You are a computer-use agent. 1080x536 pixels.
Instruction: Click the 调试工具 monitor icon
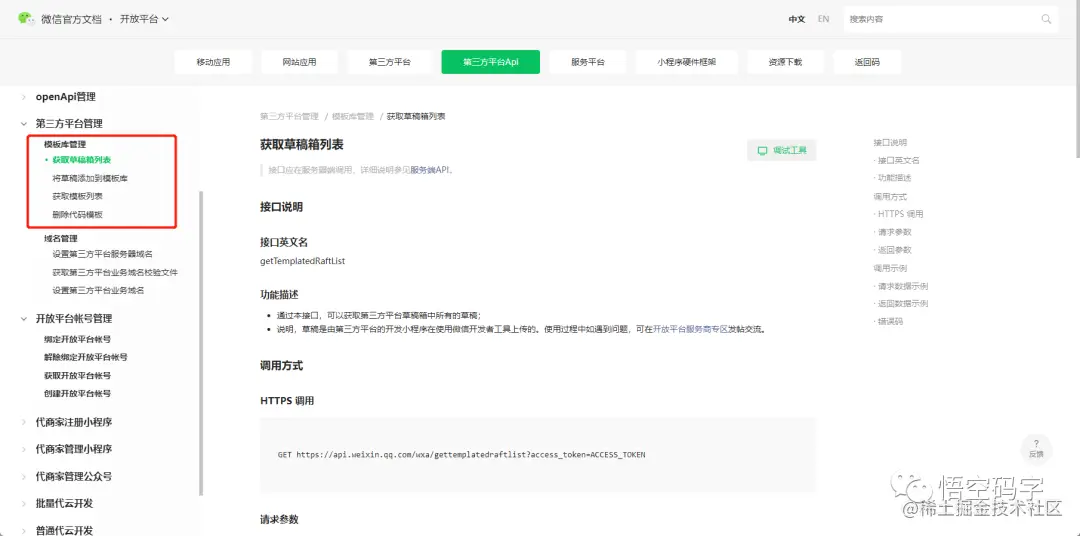pyautogui.click(x=762, y=150)
